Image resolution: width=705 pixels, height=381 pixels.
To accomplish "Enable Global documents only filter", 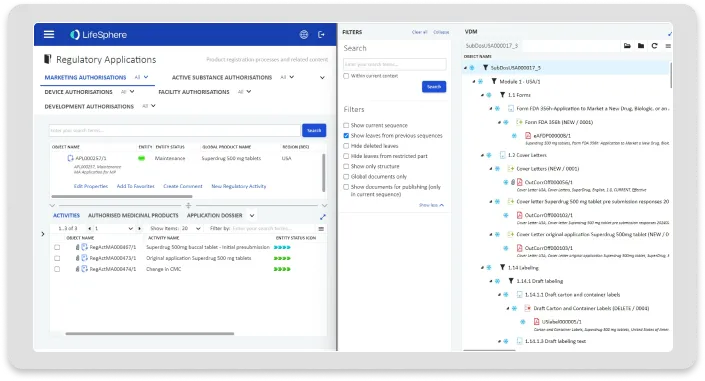I will [x=346, y=177].
